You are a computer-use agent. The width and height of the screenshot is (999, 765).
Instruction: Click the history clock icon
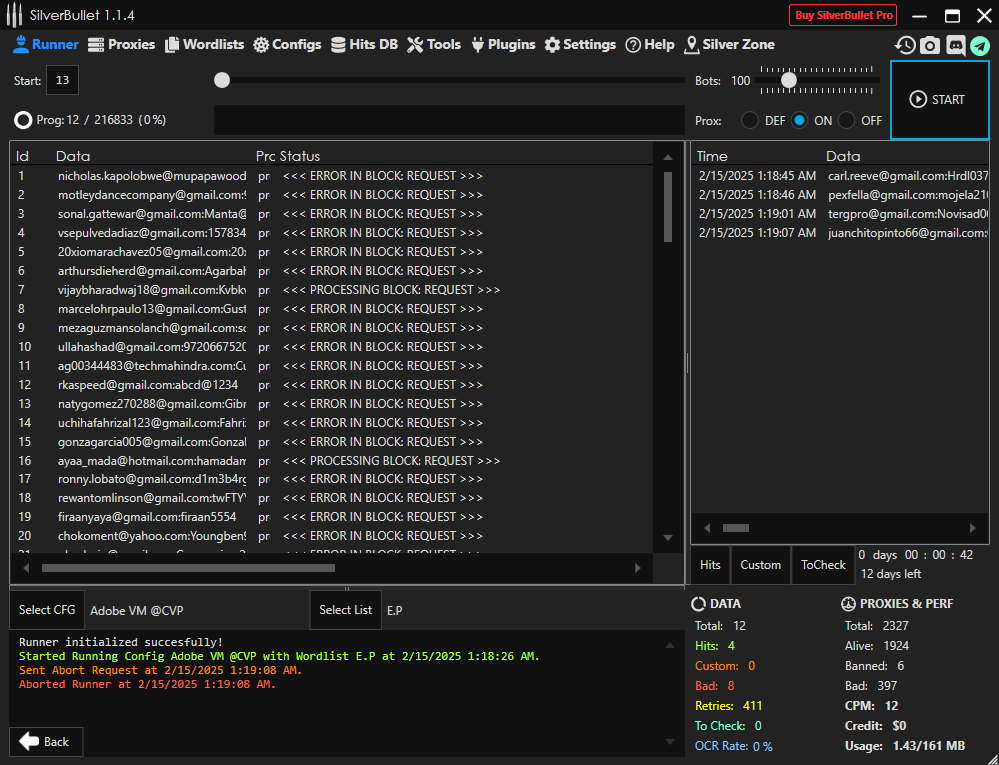pyautogui.click(x=905, y=45)
